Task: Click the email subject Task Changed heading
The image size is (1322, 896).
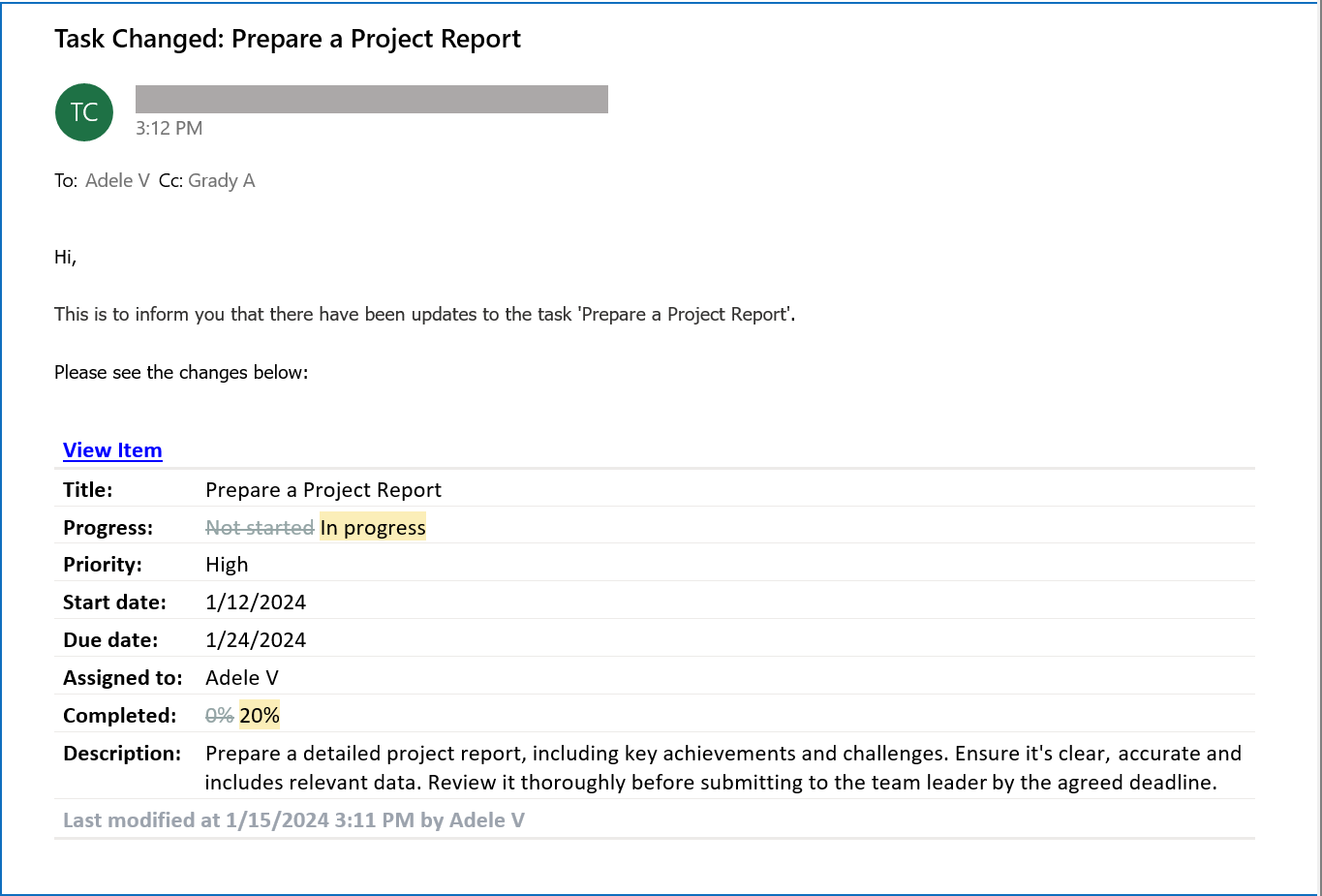Action: [288, 39]
